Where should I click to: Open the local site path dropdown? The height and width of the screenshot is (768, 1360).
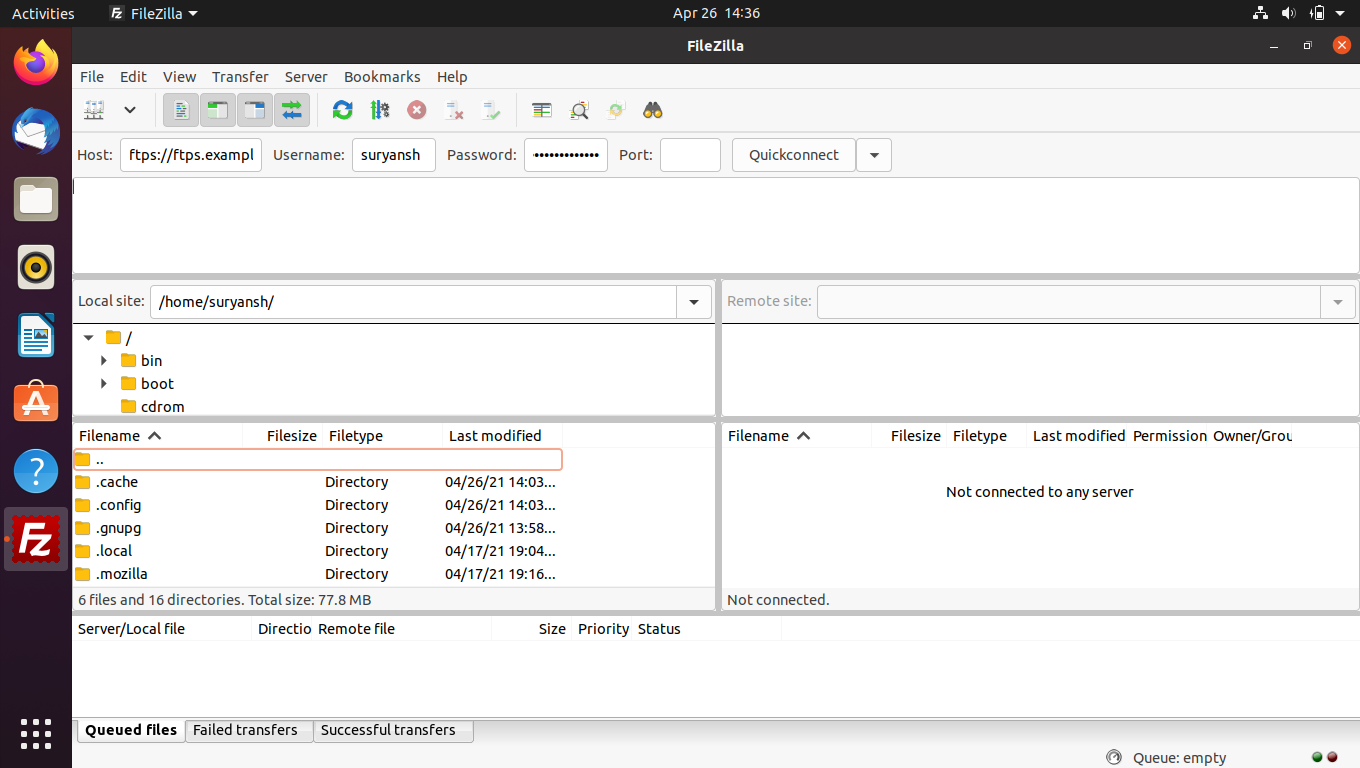pyautogui.click(x=693, y=301)
